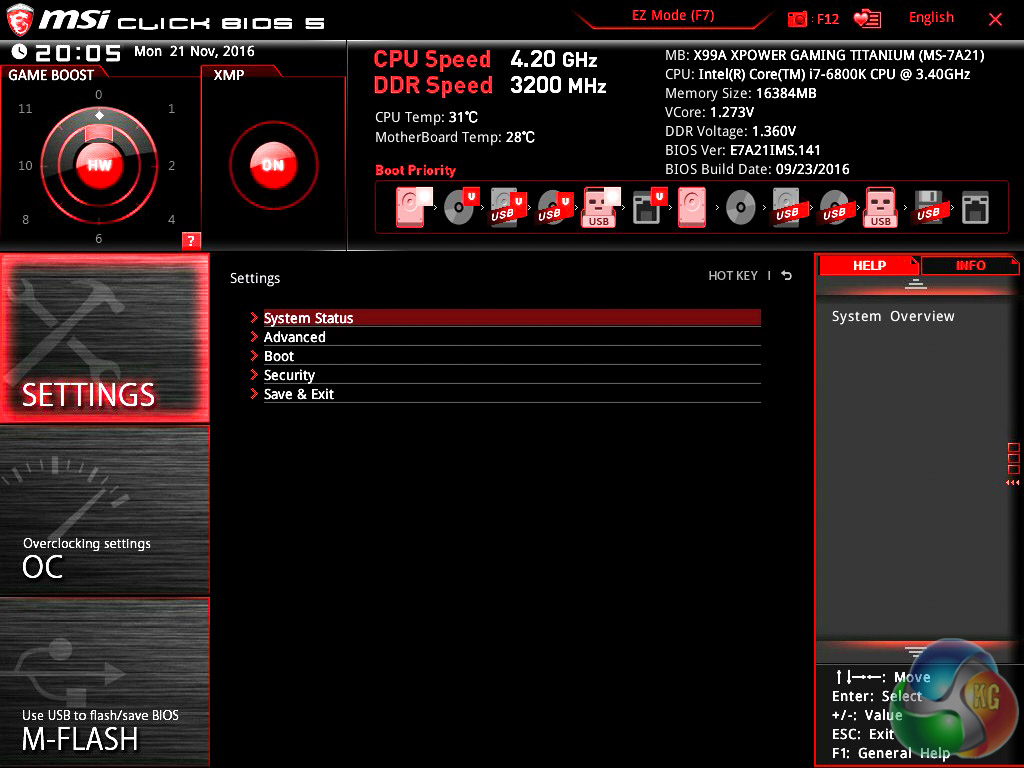
Task: Select Game Boost dial position 10
Action: coord(25,166)
